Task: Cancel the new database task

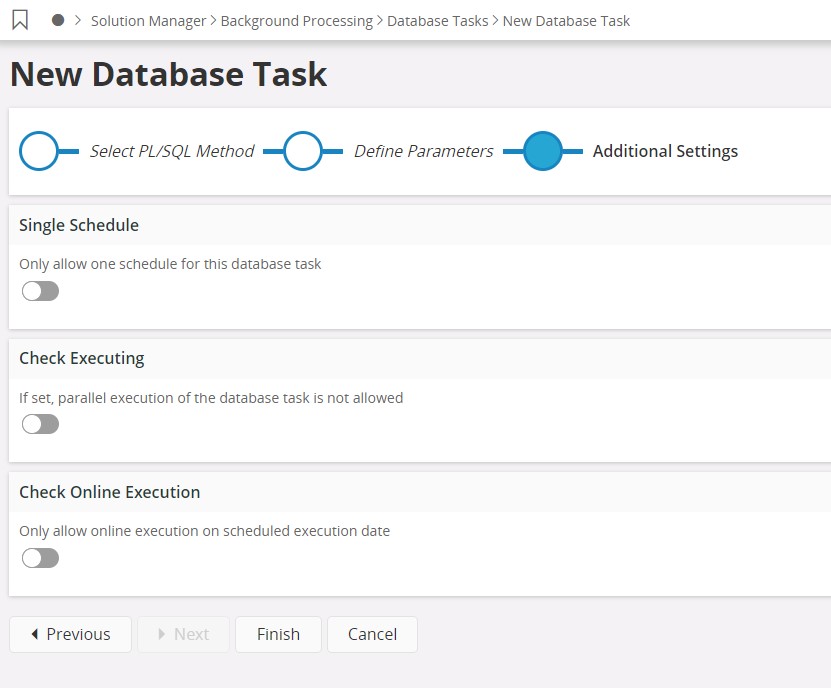Action: point(372,634)
